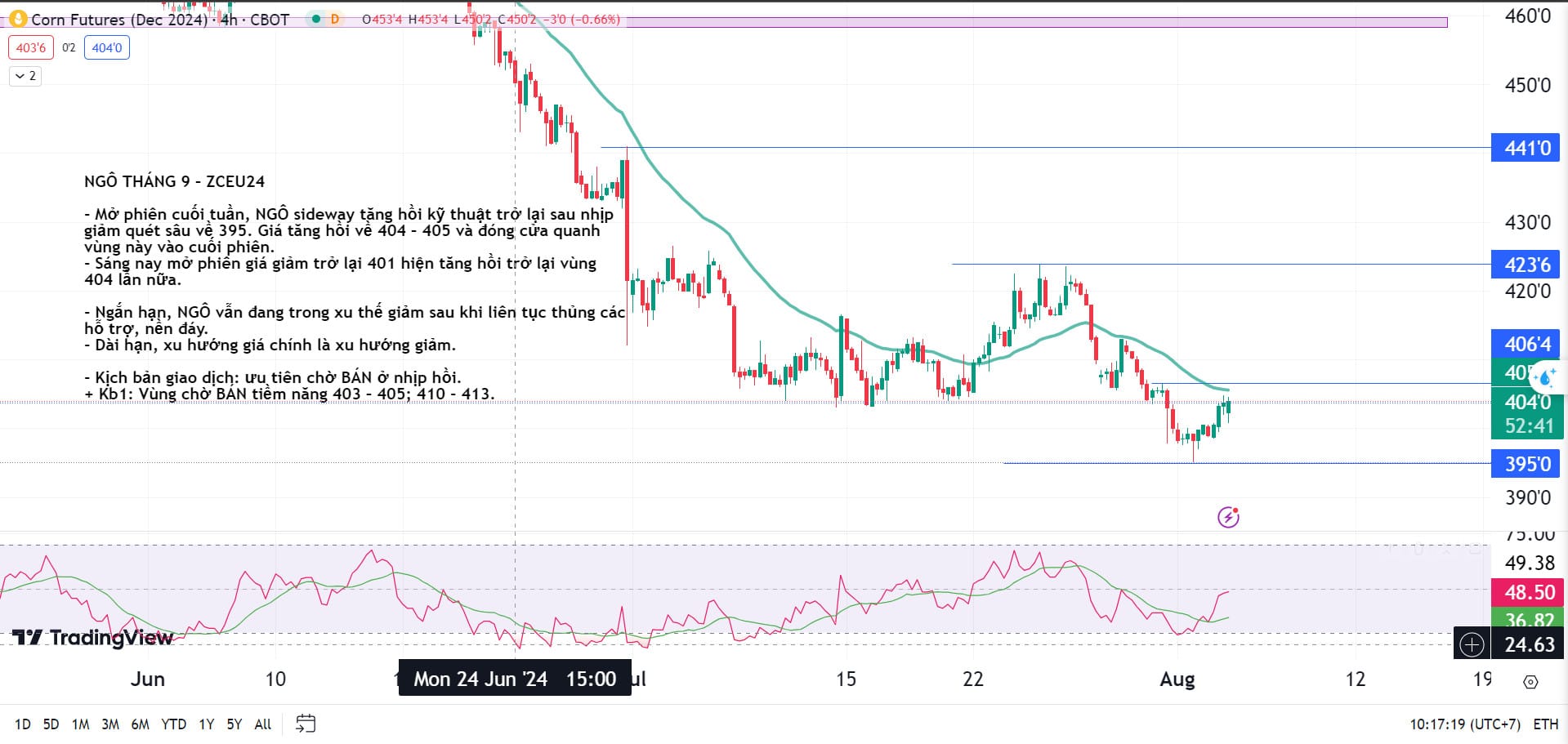The image size is (1568, 744).
Task: Click the text line 'Kịch bản giao dịch: ưu tiên chờ BÁN'
Action: point(273,377)
